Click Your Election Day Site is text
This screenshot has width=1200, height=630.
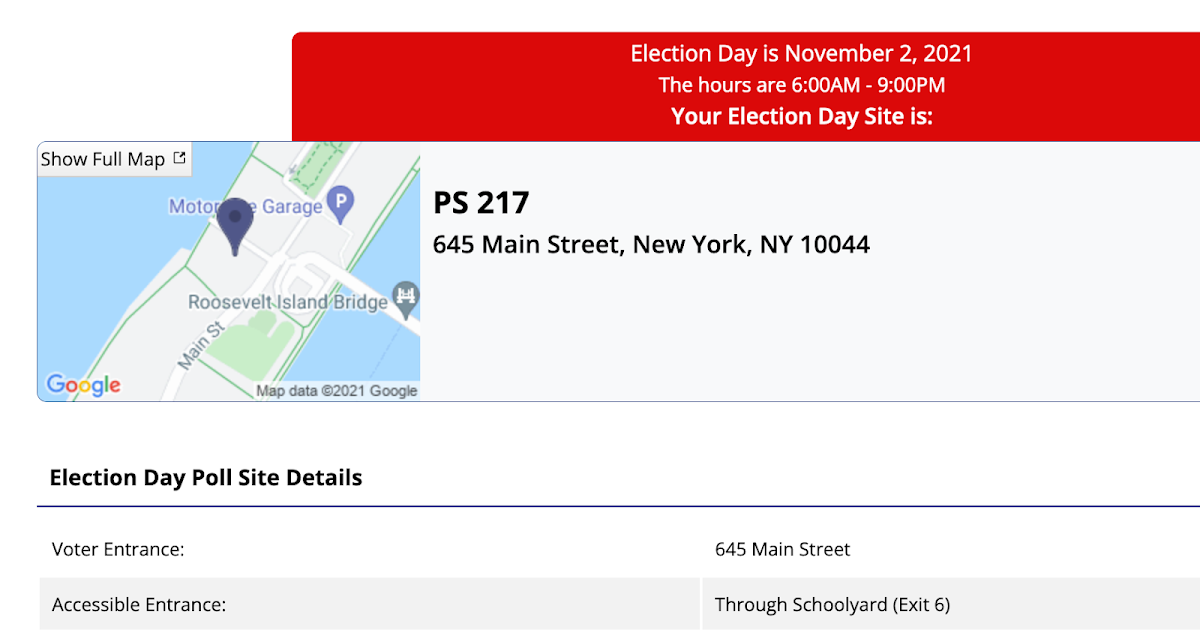(801, 116)
